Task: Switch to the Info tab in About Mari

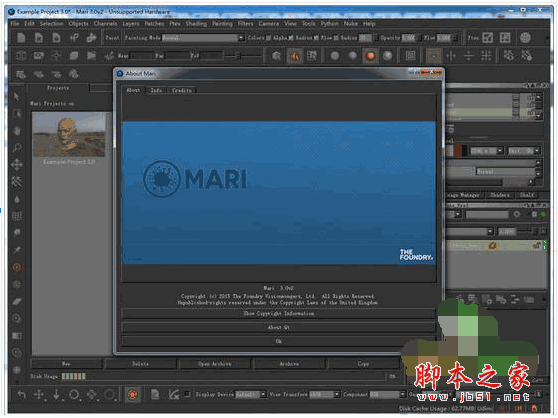Action: coord(156,90)
